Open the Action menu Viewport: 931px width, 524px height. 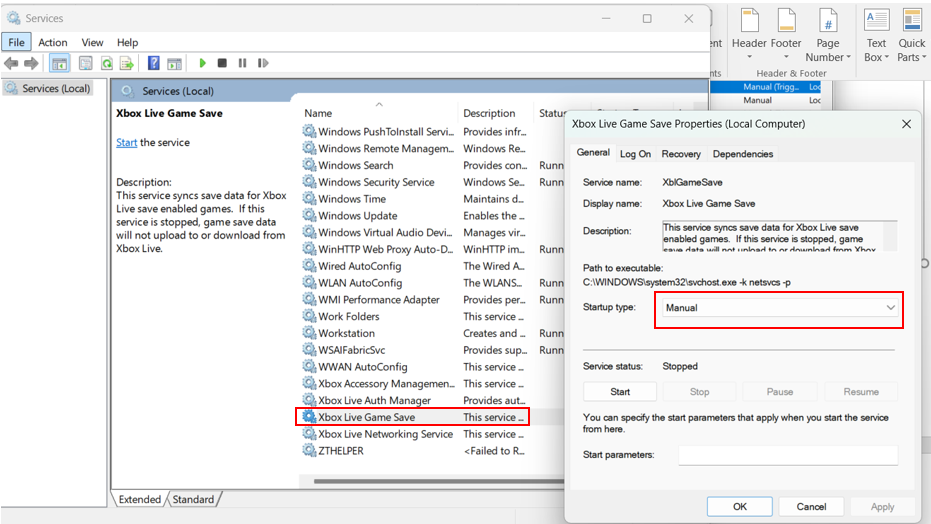[x=53, y=42]
